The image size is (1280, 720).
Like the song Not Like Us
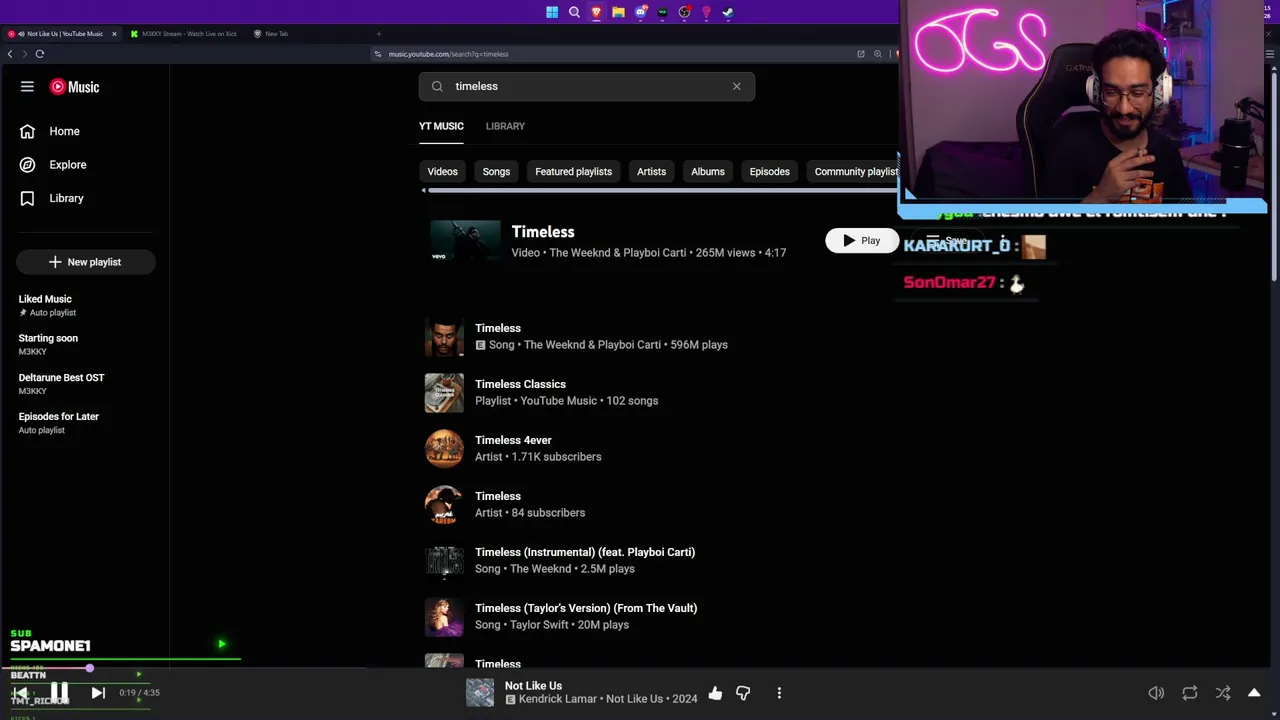tap(715, 693)
